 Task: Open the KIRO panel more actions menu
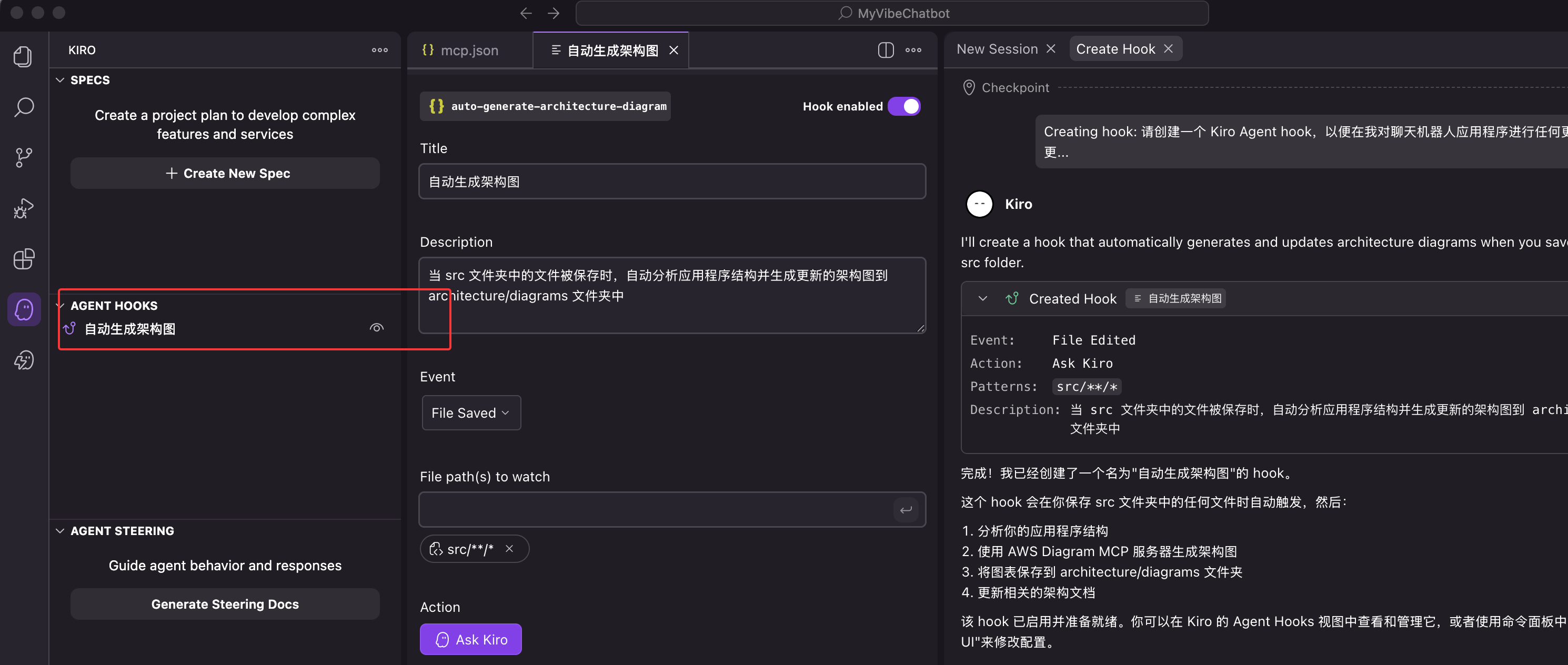tap(380, 50)
